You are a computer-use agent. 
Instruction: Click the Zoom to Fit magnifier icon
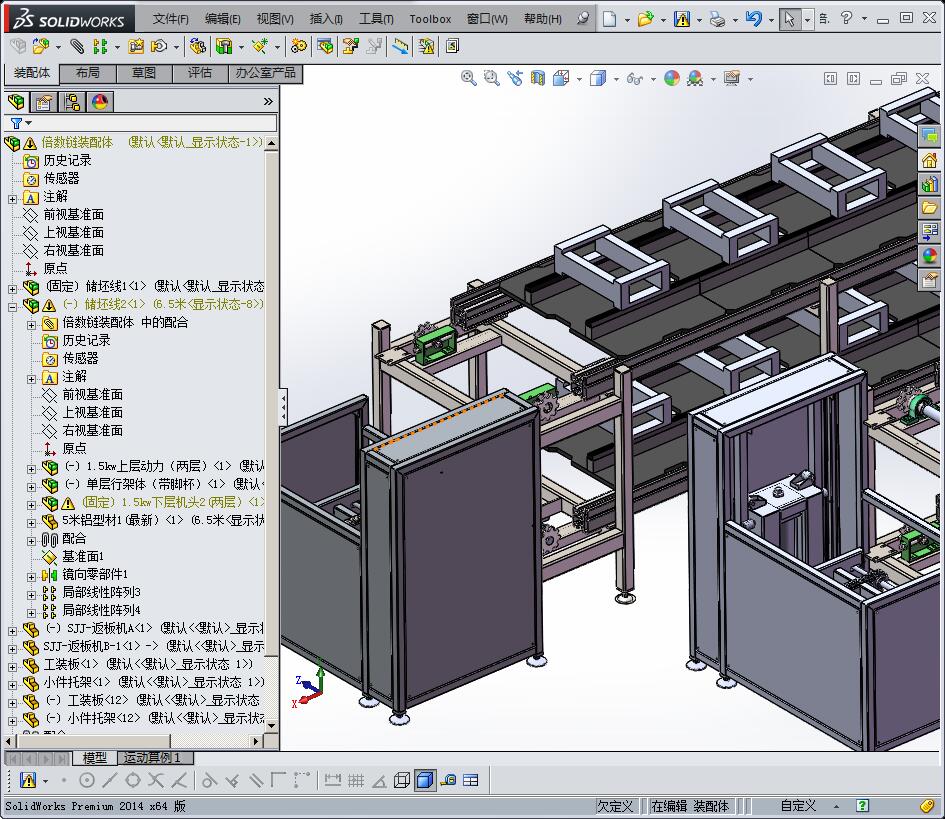pos(468,78)
